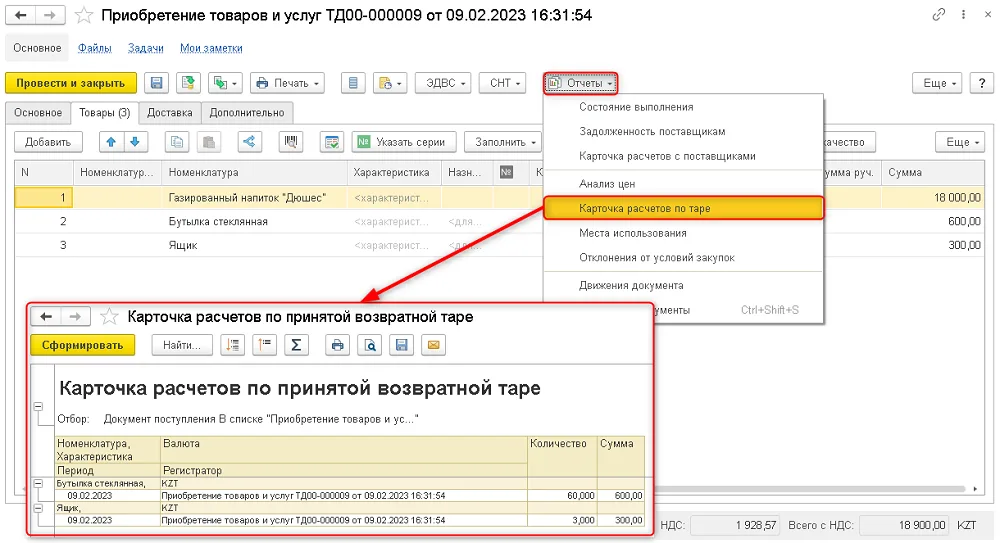Select Карточка расчетов по таре menu item
This screenshot has width=1000, height=543.
[x=683, y=208]
